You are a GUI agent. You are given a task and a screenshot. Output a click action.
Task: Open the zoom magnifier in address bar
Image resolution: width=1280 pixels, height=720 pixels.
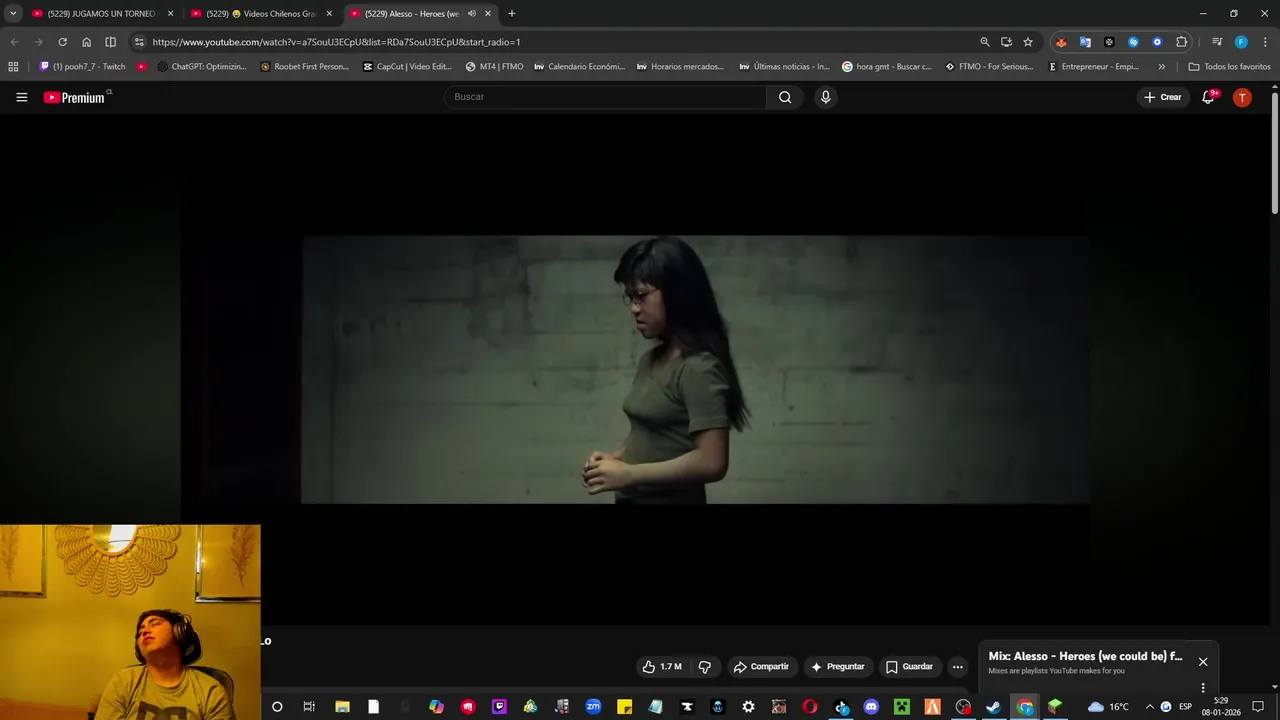(x=985, y=42)
